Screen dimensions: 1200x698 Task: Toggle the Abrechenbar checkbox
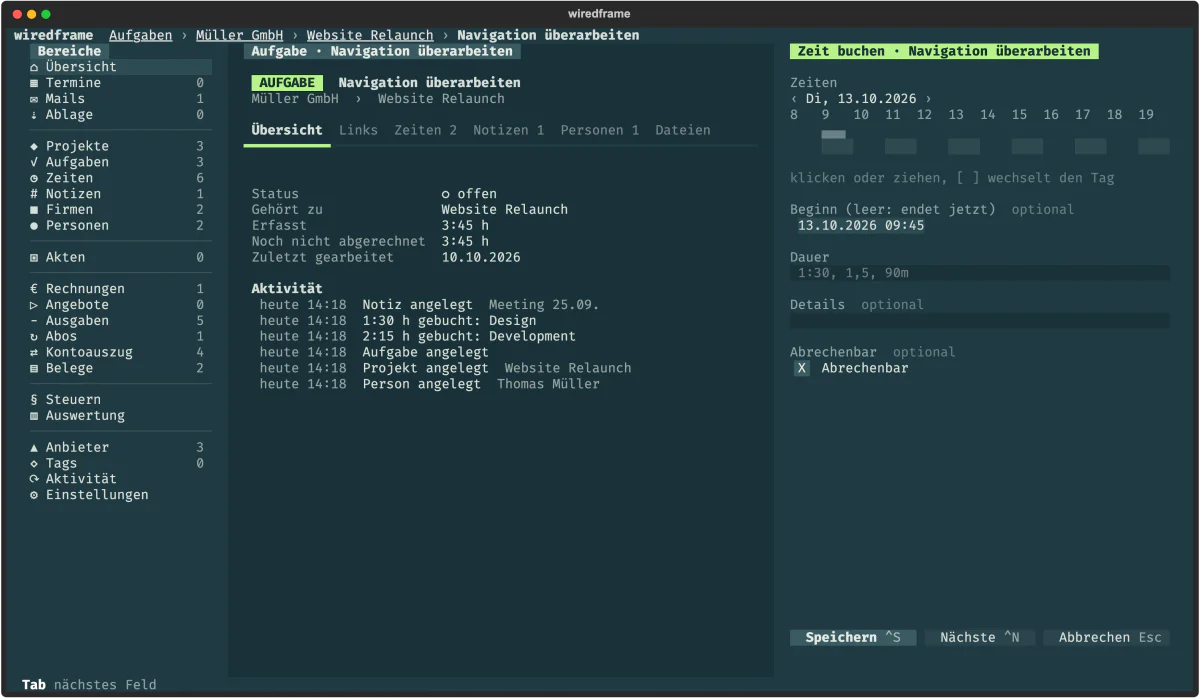[802, 368]
